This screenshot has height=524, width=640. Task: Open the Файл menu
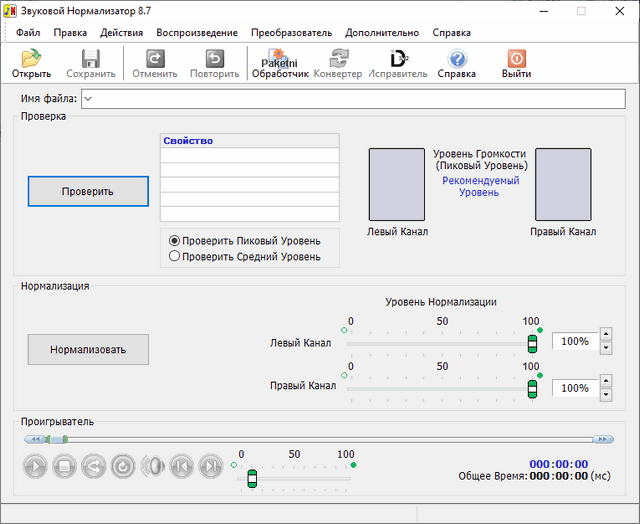(x=28, y=32)
